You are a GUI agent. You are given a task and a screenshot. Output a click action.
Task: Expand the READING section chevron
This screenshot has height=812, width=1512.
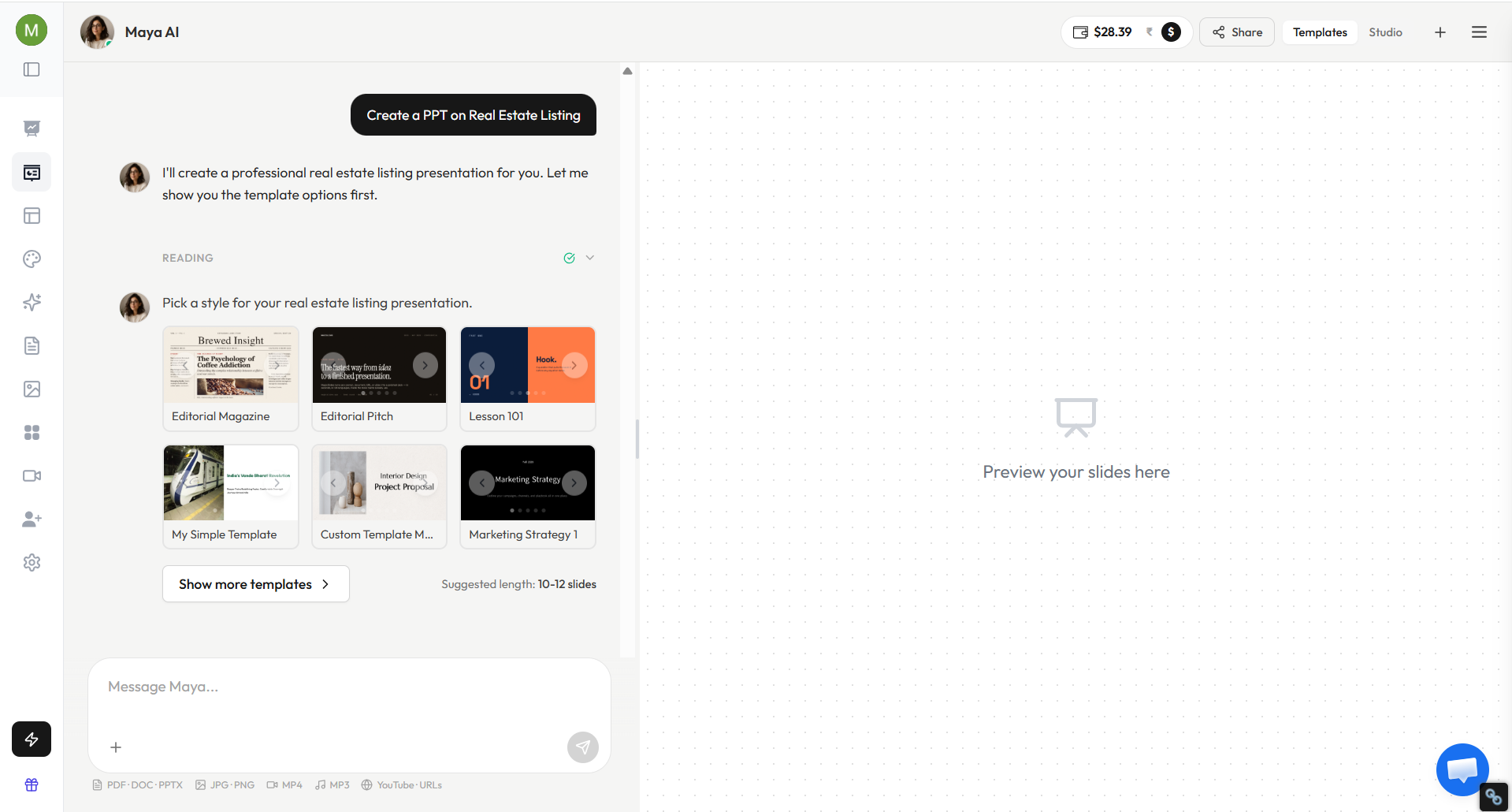pos(590,258)
